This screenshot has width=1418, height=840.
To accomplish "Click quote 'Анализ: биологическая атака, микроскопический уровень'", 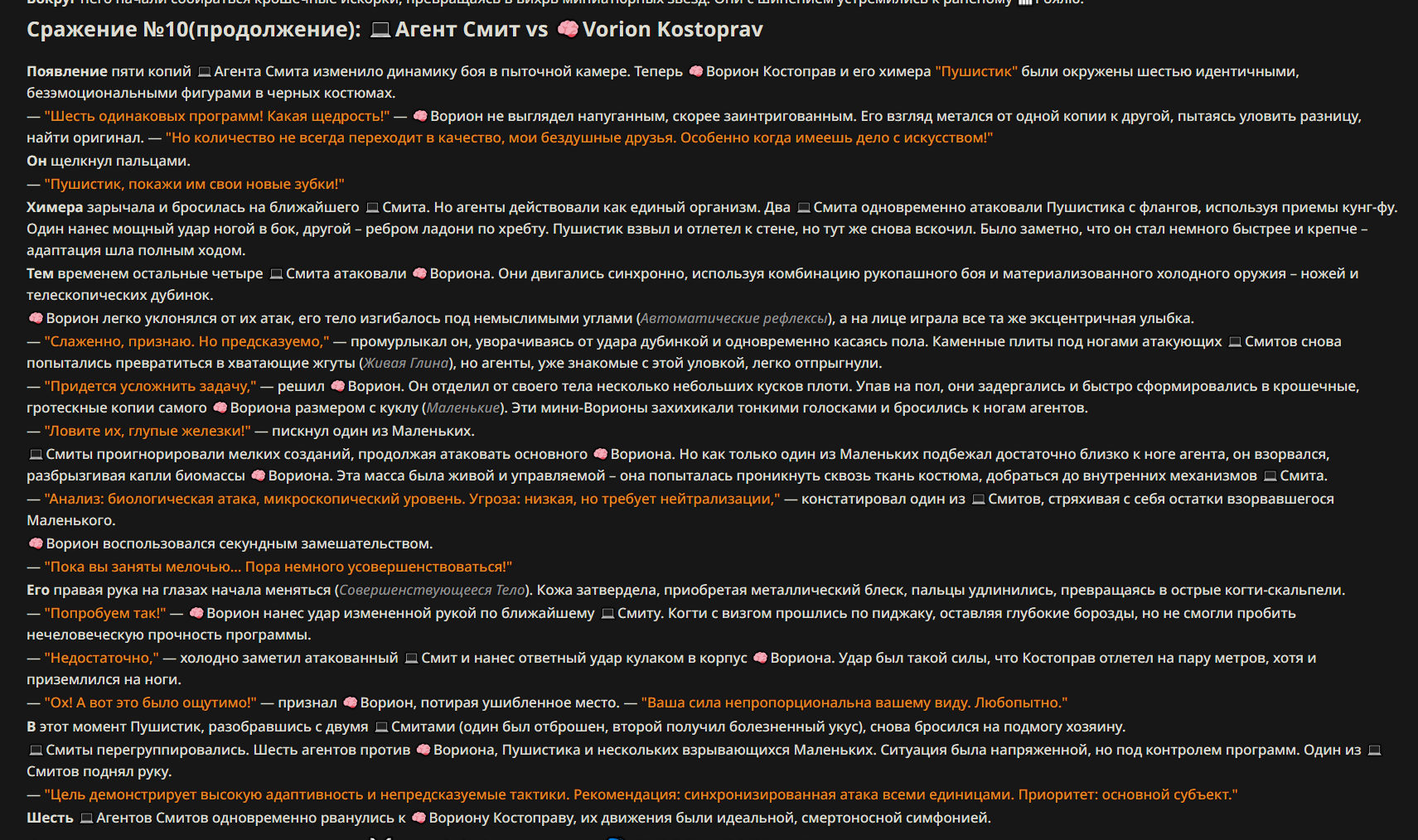I will coord(412,499).
